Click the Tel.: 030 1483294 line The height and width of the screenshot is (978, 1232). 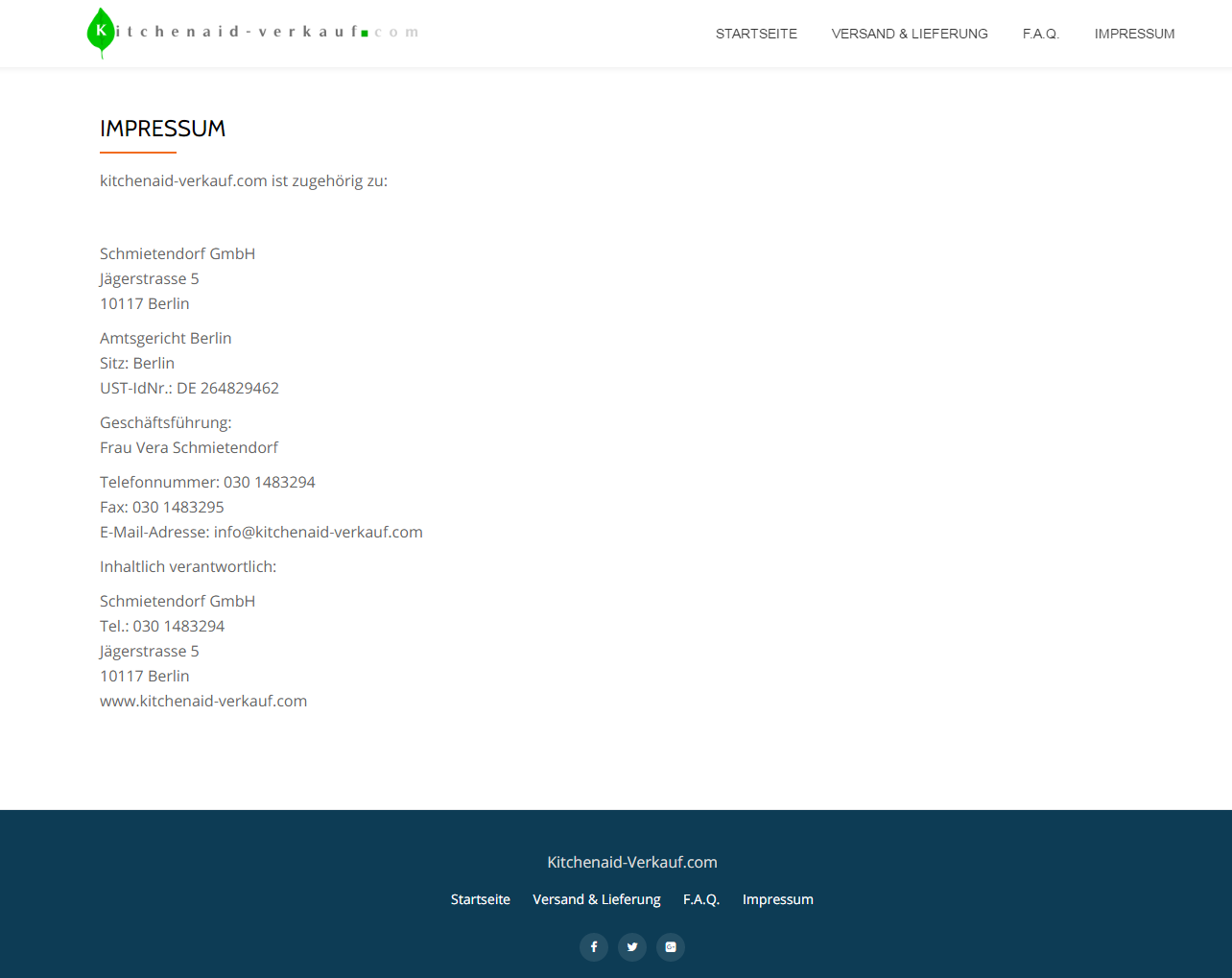click(162, 626)
